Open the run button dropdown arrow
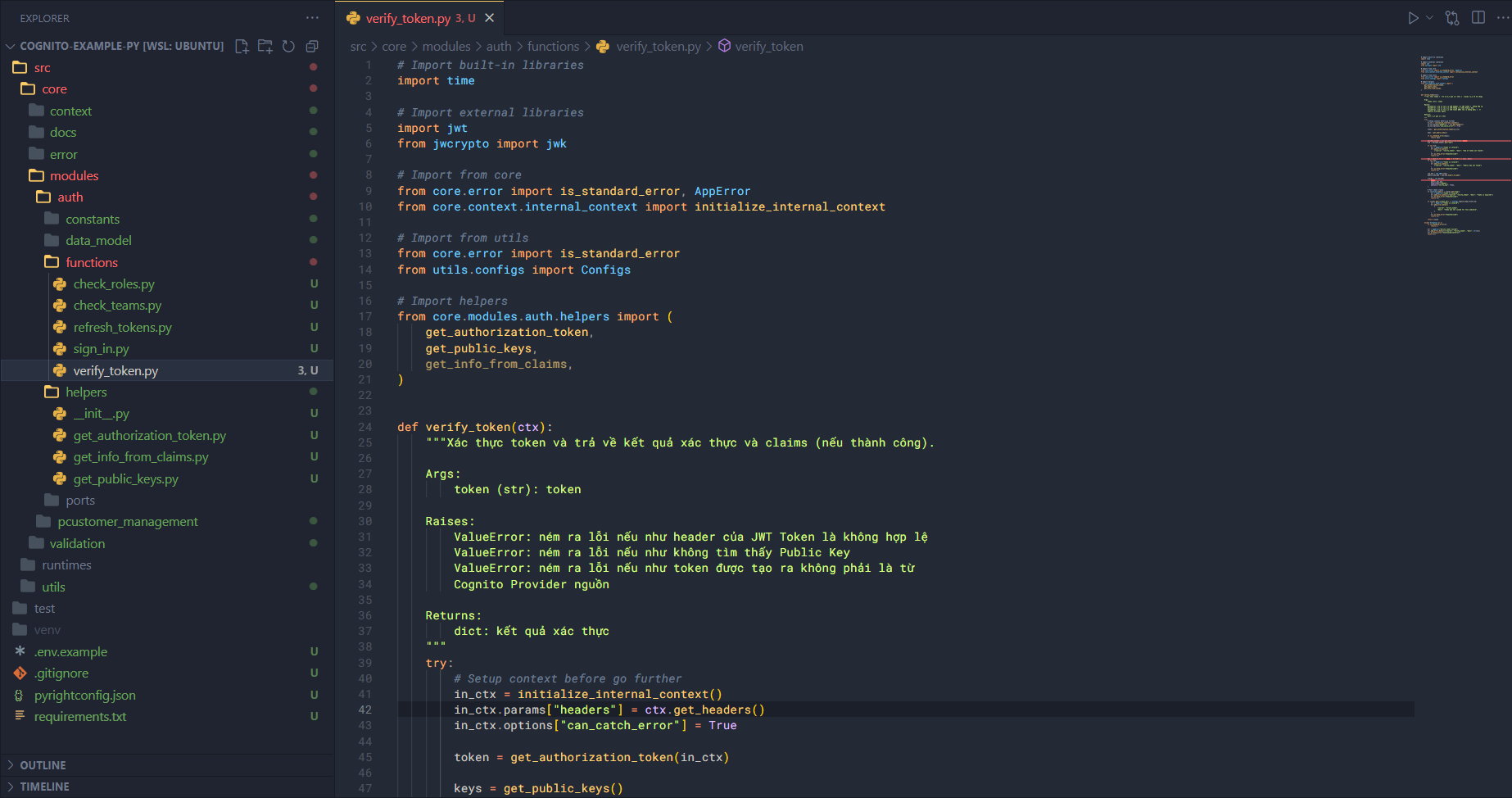The width and height of the screenshot is (1512, 798). (x=1429, y=18)
